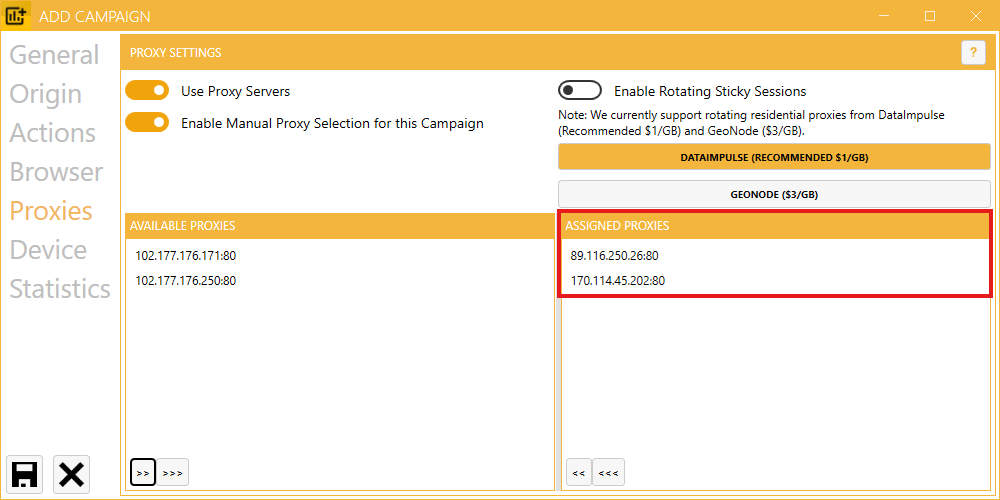1000x500 pixels.
Task: Enable Rotating Sticky Sessions toggle
Action: 580,91
